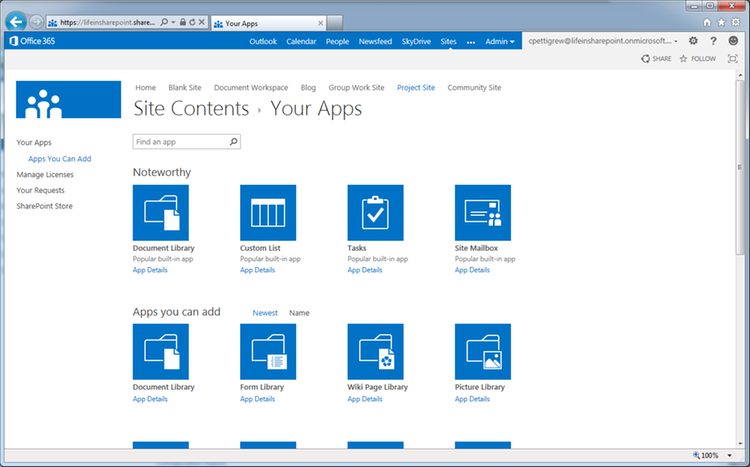Click the Find an app search magnifier
750x467 pixels.
coord(233,142)
